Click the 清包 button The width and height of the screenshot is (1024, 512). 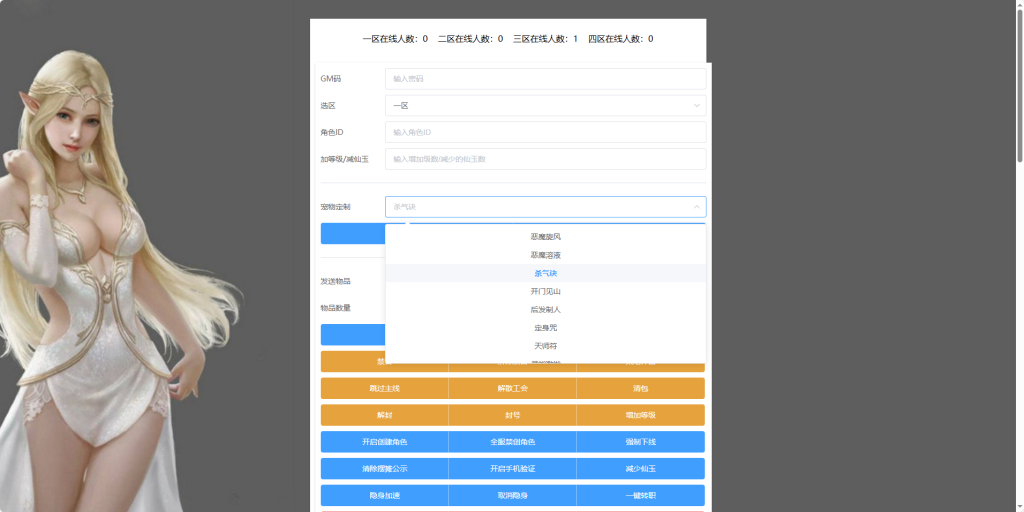(x=641, y=389)
